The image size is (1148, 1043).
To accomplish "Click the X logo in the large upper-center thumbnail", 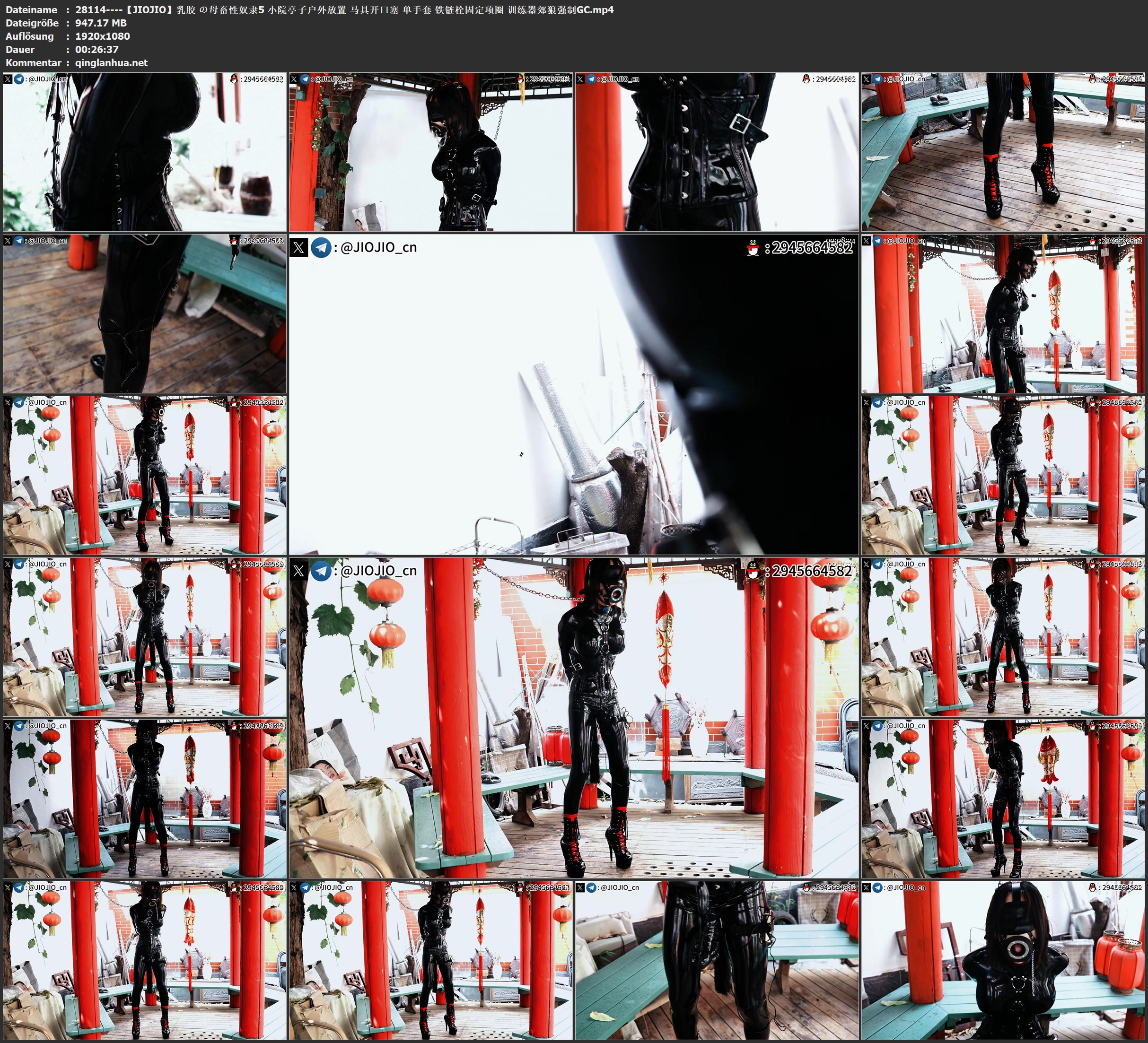I will point(299,247).
